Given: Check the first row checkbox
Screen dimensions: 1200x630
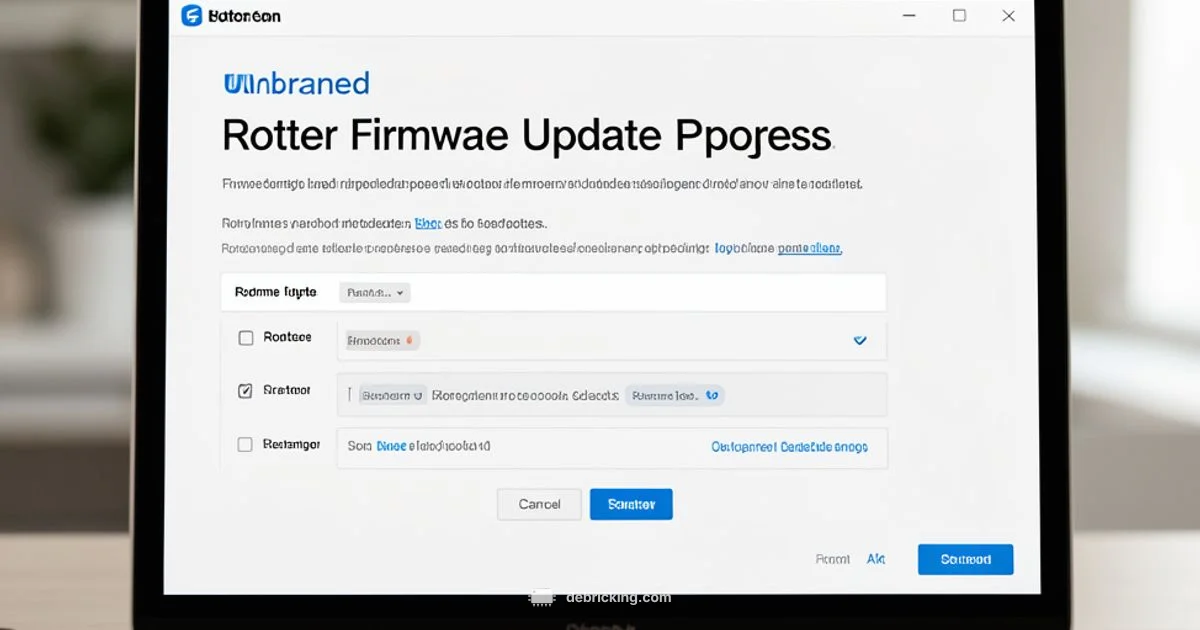Looking at the screenshot, I should pos(245,337).
